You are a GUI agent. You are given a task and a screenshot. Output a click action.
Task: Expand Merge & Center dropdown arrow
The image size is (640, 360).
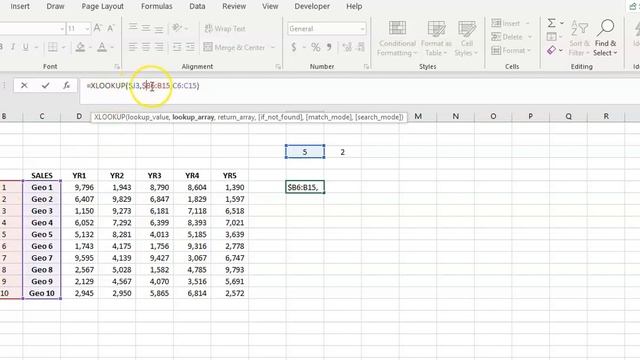click(x=273, y=47)
